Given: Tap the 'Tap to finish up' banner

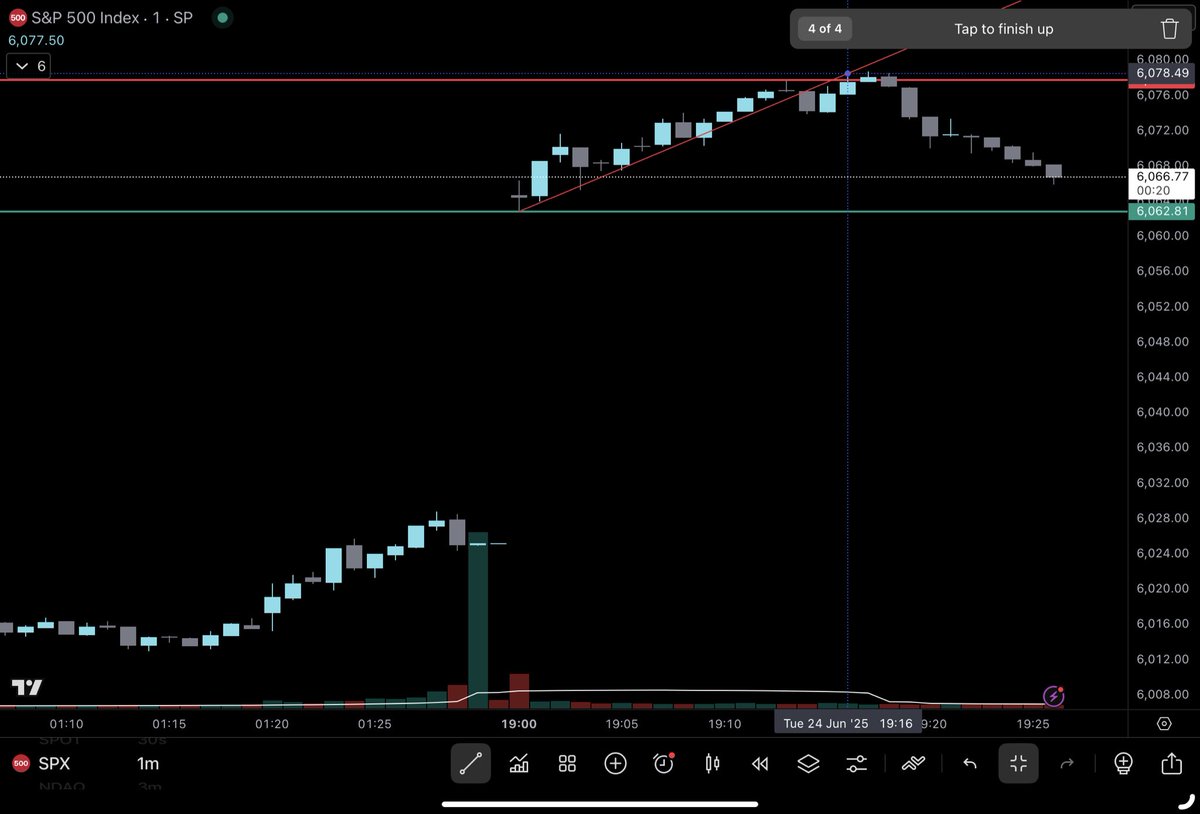Looking at the screenshot, I should point(1003,29).
